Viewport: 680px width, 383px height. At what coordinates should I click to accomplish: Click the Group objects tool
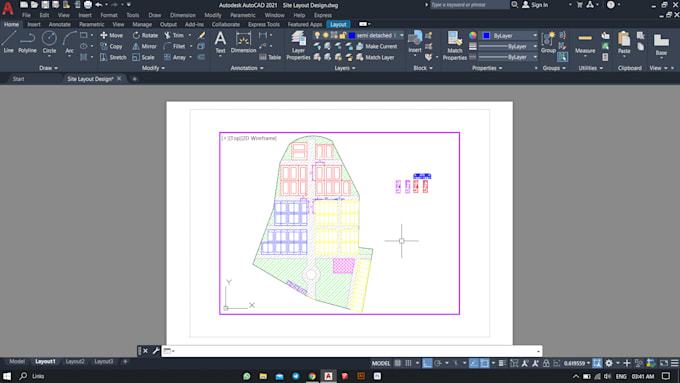548,43
